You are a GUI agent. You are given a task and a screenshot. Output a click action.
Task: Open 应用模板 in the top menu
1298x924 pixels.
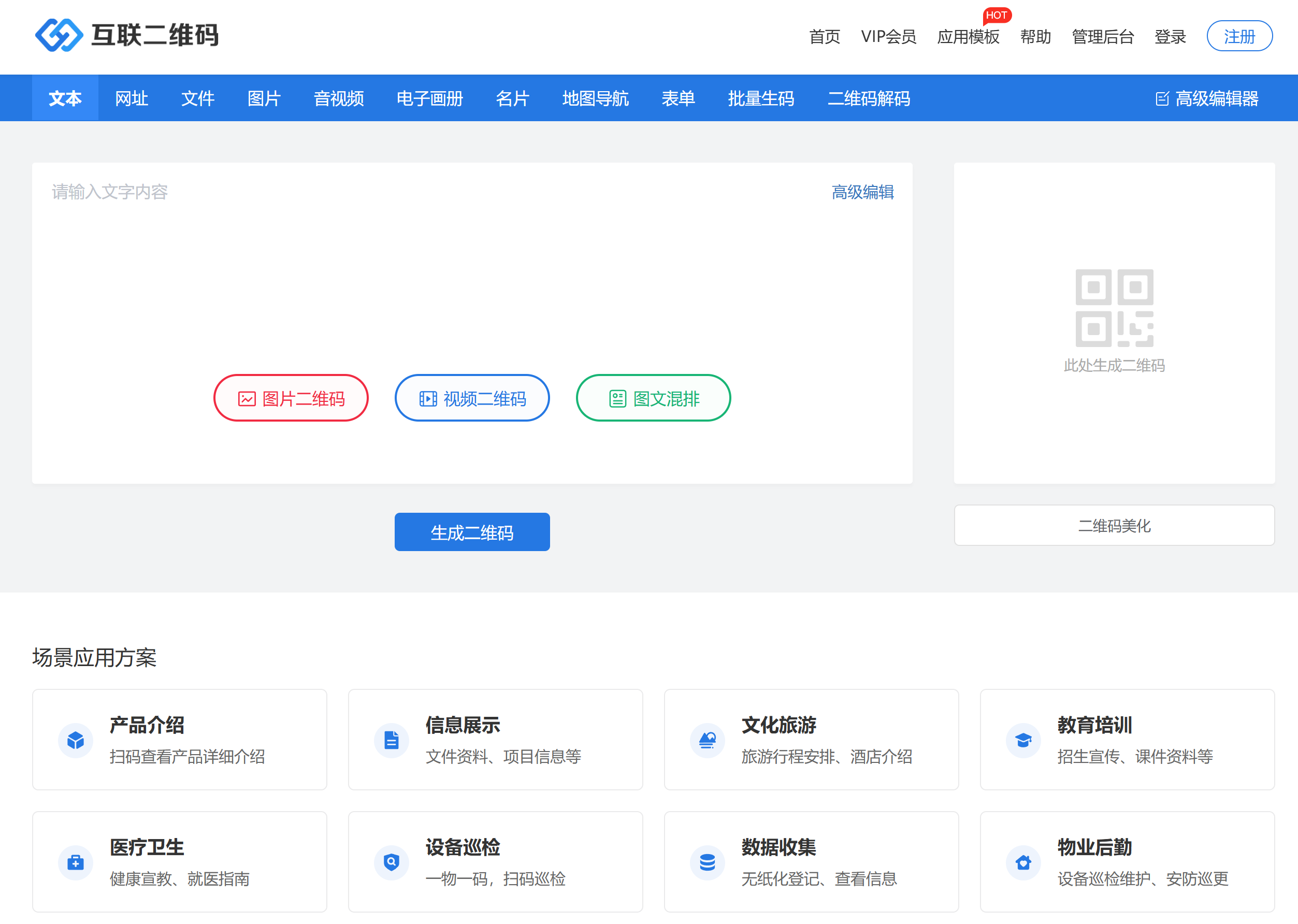point(968,37)
